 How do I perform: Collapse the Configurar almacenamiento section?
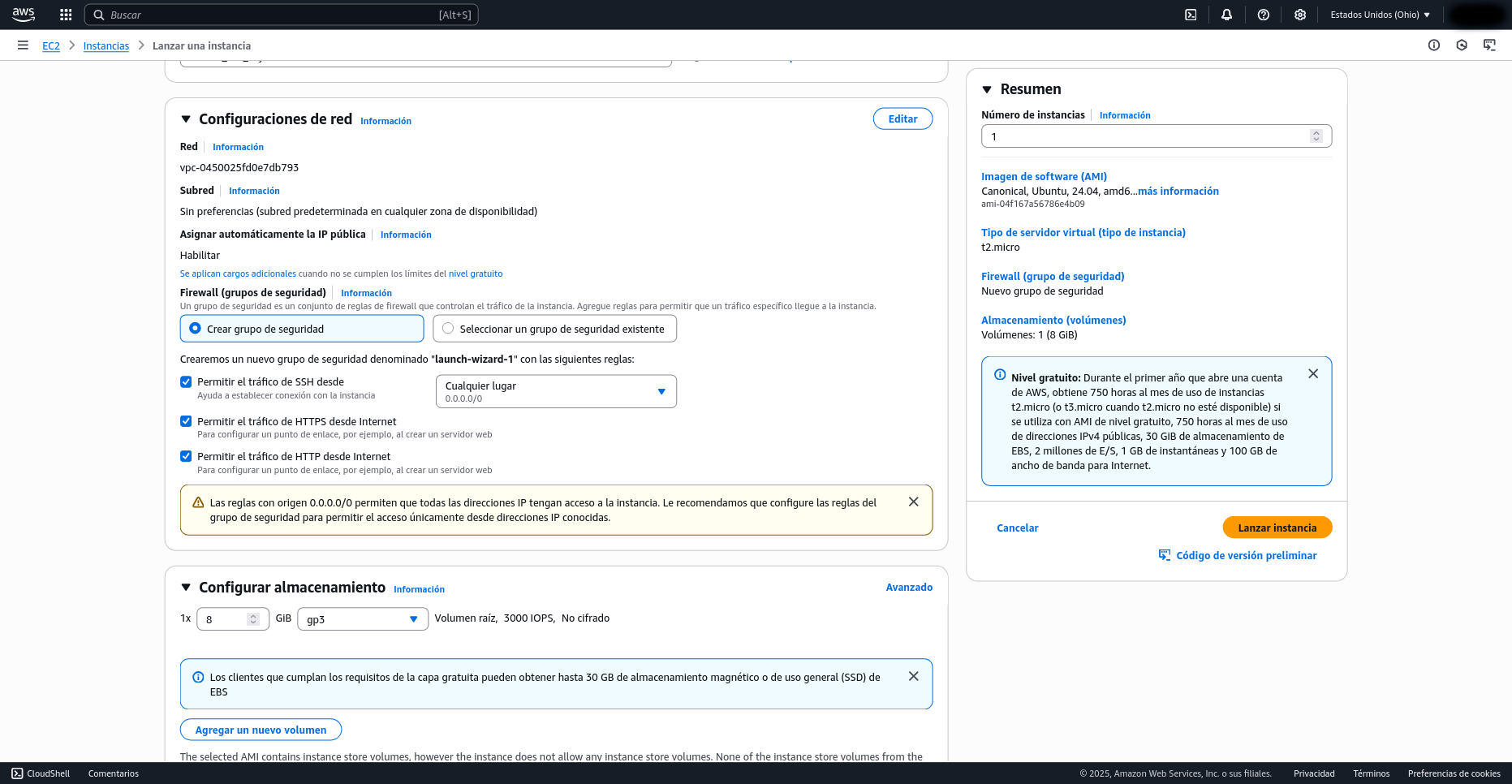click(x=186, y=588)
